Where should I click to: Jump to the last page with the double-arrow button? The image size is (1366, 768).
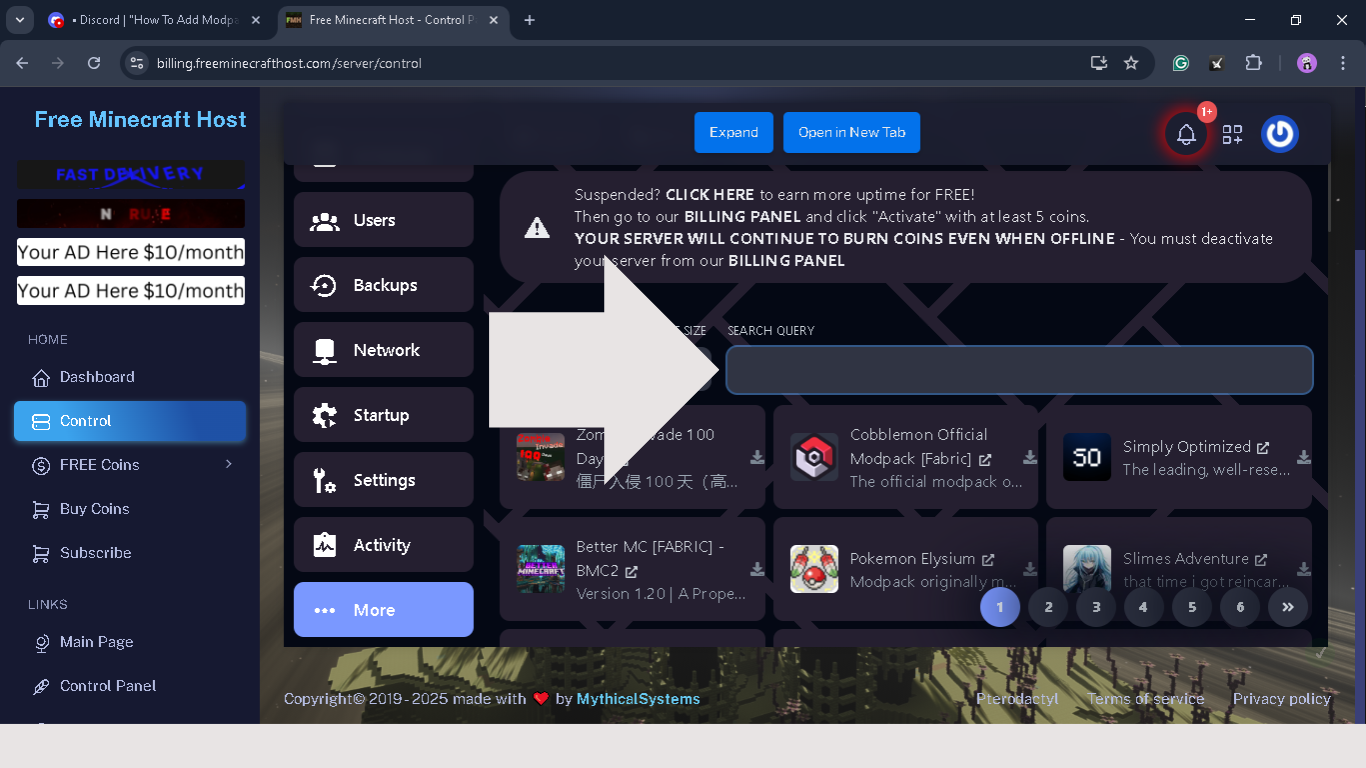(x=1288, y=607)
